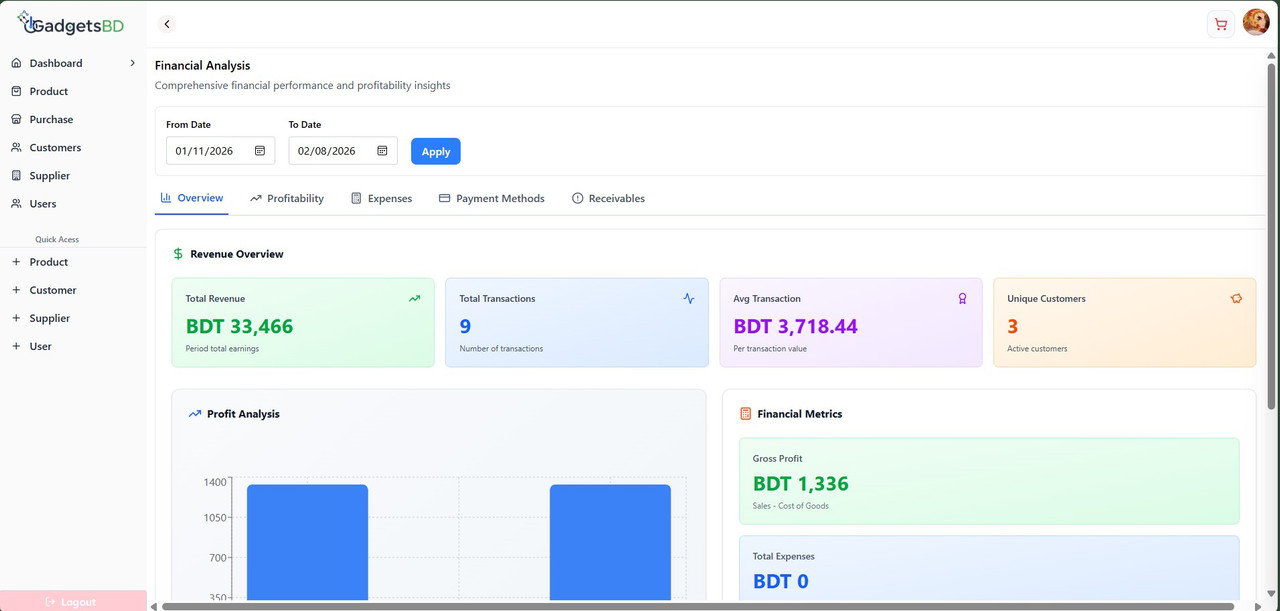Add a new Supplier via Quick Access plus

[16, 317]
